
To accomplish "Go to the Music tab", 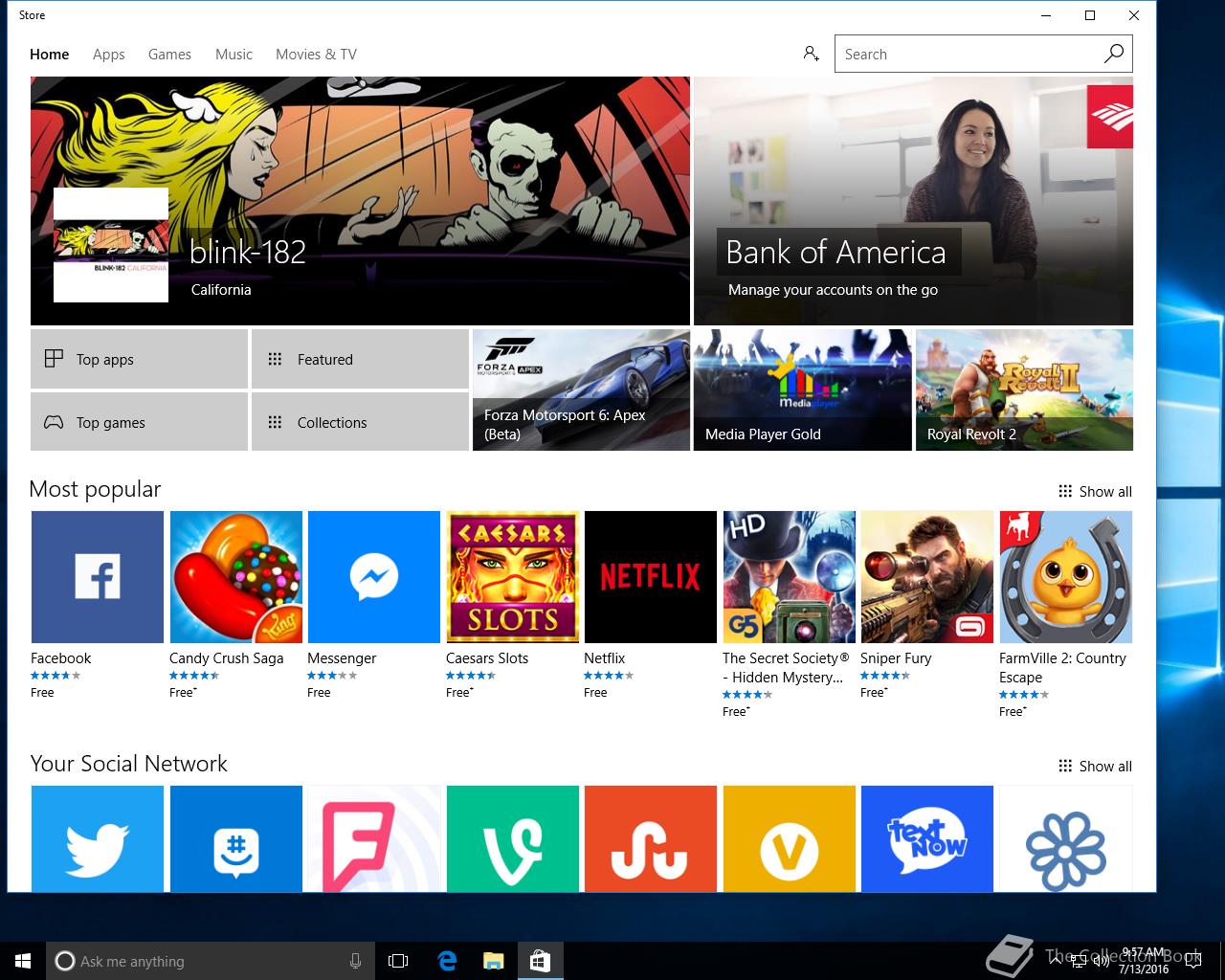I will (234, 54).
